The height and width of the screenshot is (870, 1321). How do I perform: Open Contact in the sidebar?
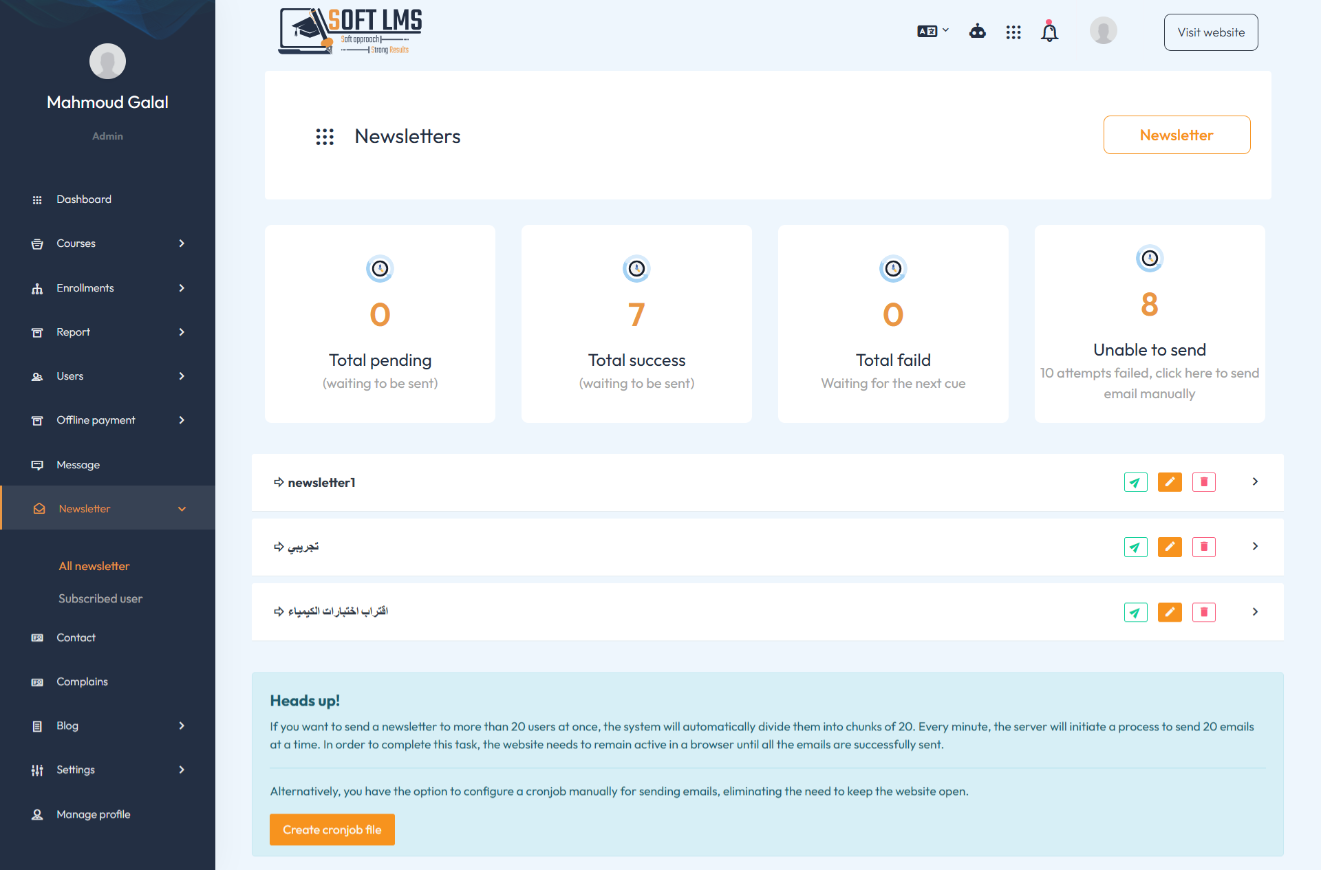pos(107,637)
